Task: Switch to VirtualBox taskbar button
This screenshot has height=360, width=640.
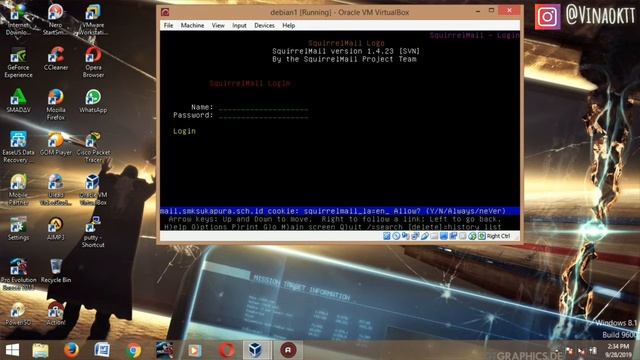Action: point(257,350)
